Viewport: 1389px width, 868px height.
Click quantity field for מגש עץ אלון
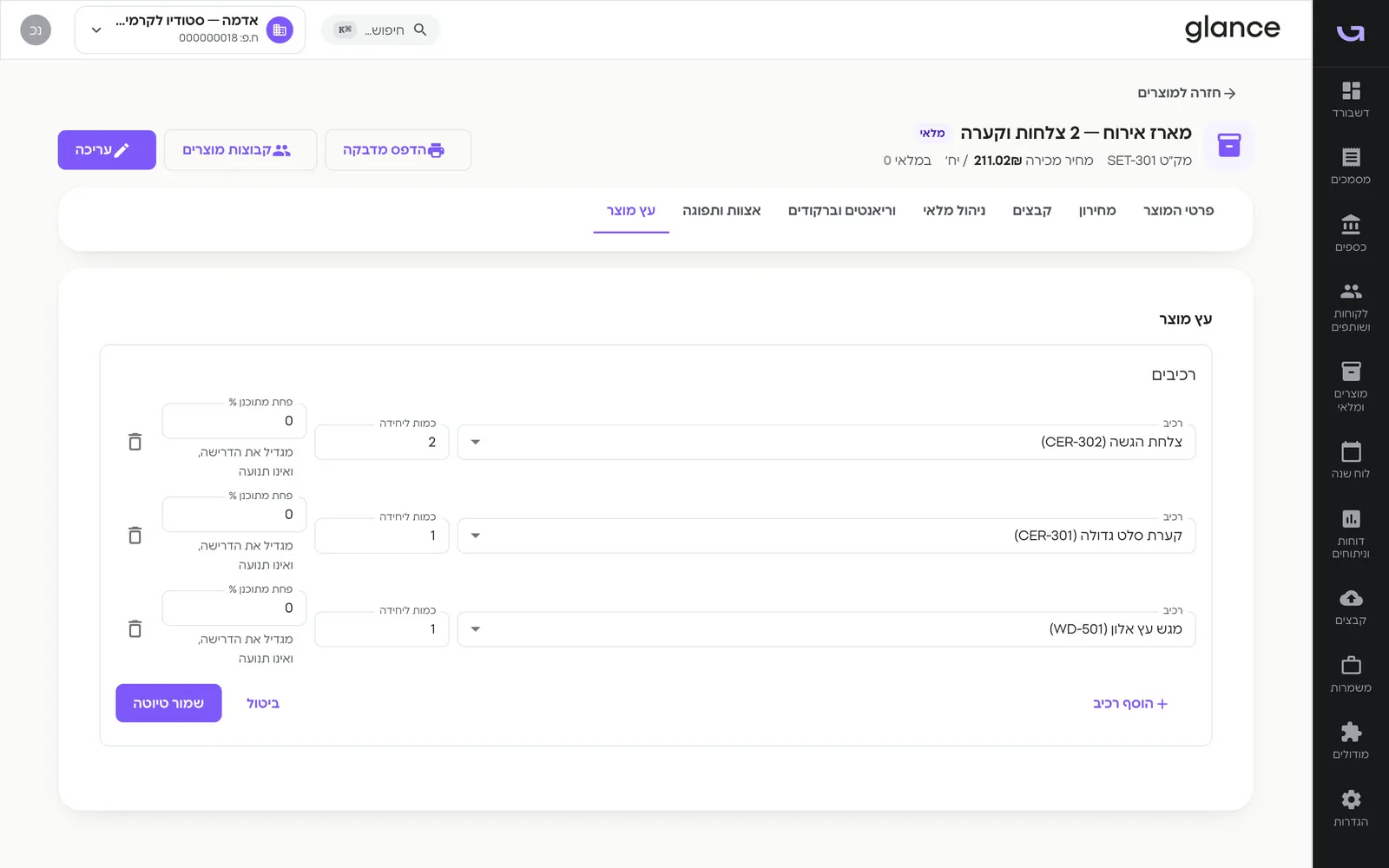pyautogui.click(x=382, y=629)
